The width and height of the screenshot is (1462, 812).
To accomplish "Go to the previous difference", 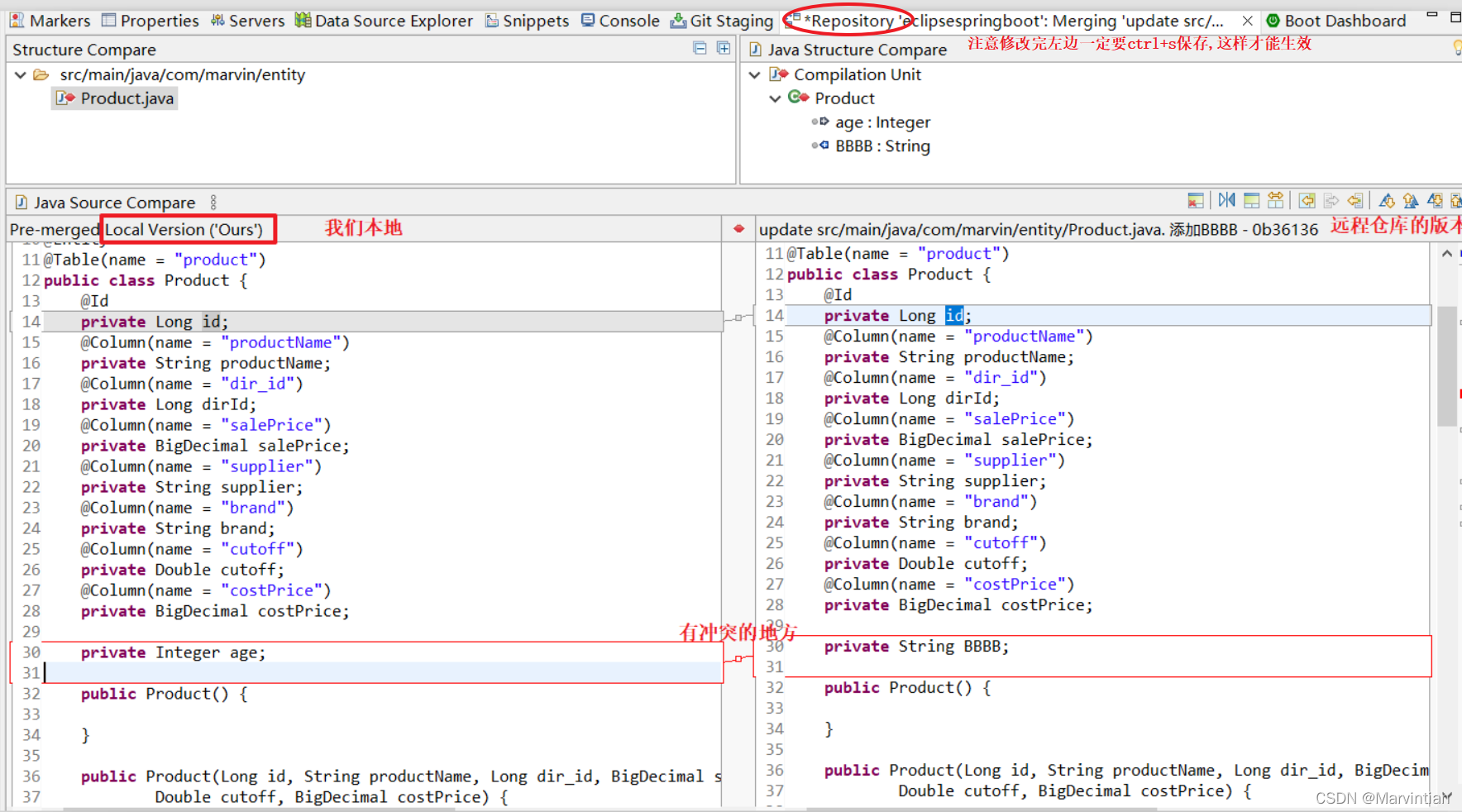I will tap(1411, 200).
